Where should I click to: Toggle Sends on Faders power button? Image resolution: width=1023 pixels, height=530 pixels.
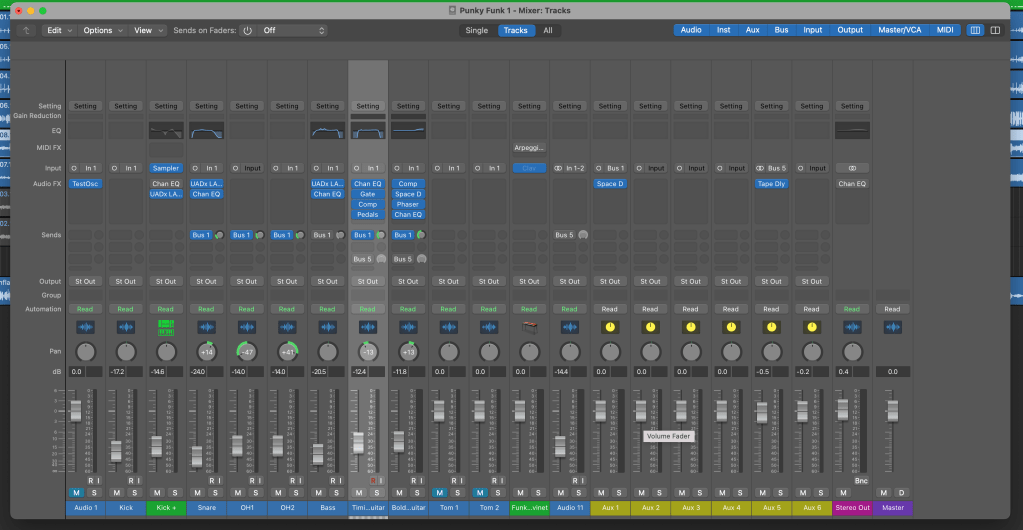tap(247, 30)
